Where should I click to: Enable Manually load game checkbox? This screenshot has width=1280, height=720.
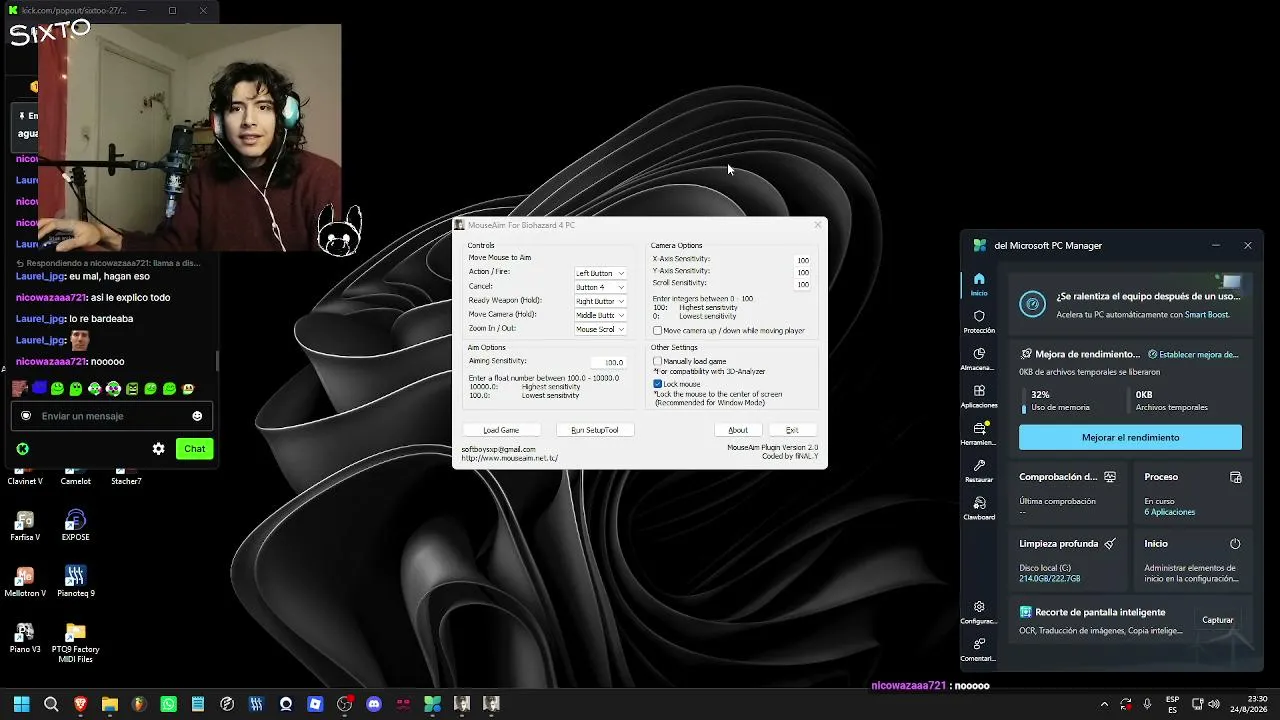[657, 361]
